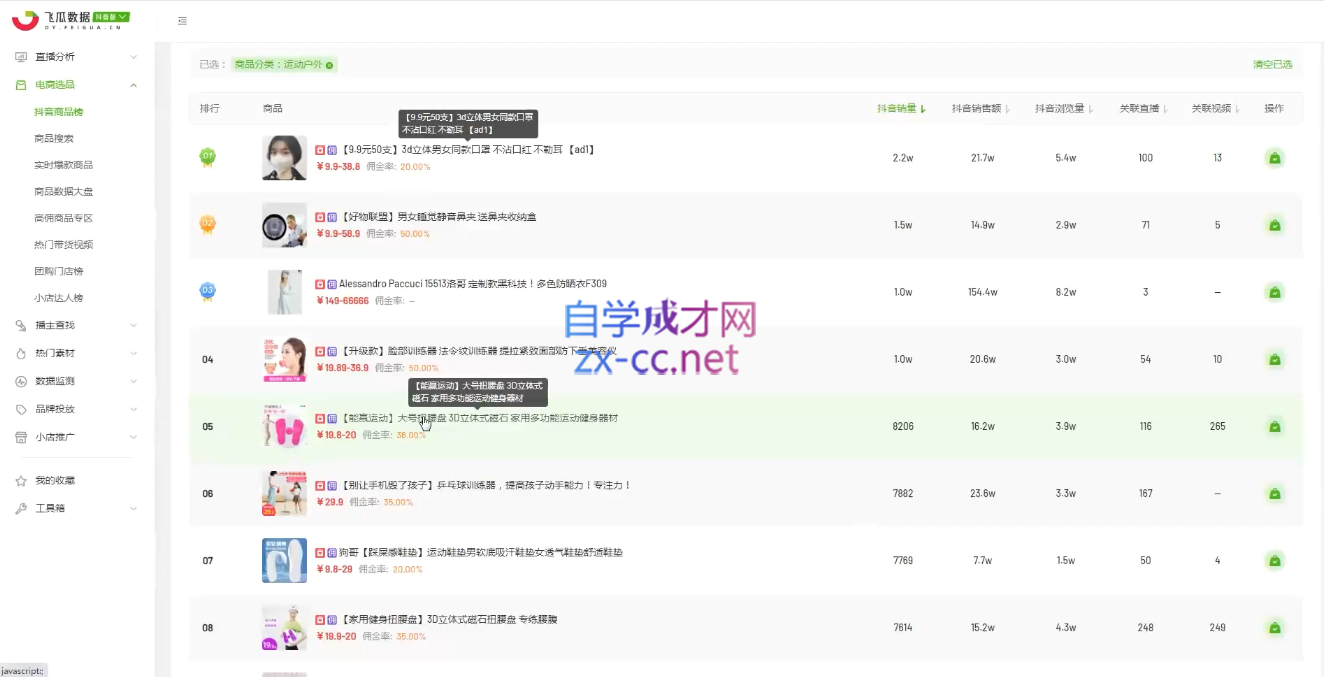Click the face mask product thumbnail
This screenshot has width=1324, height=677.
click(284, 158)
